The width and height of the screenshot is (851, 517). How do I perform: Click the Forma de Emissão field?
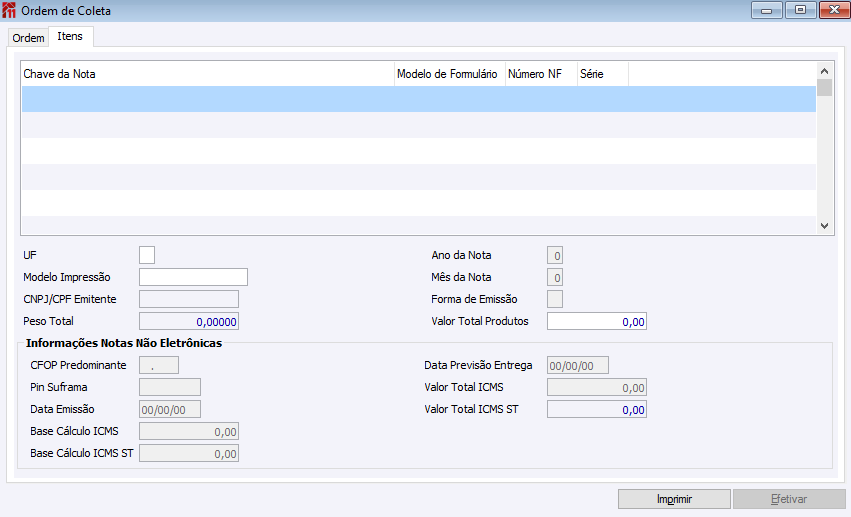coord(555,299)
